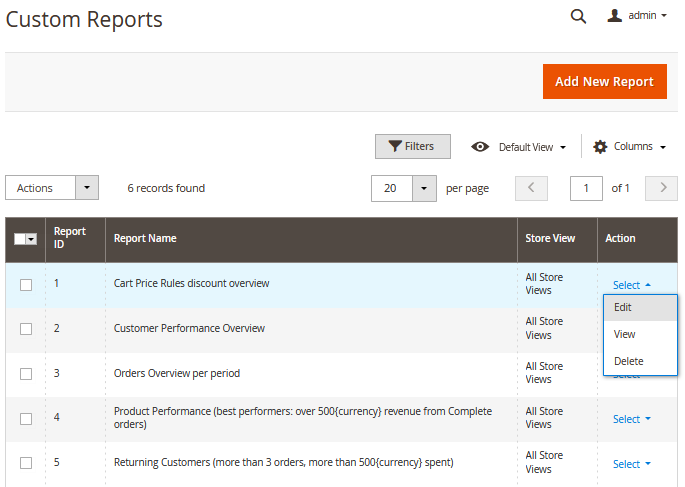The height and width of the screenshot is (487, 685).
Task: Click the Add New Report button
Action: [604, 82]
